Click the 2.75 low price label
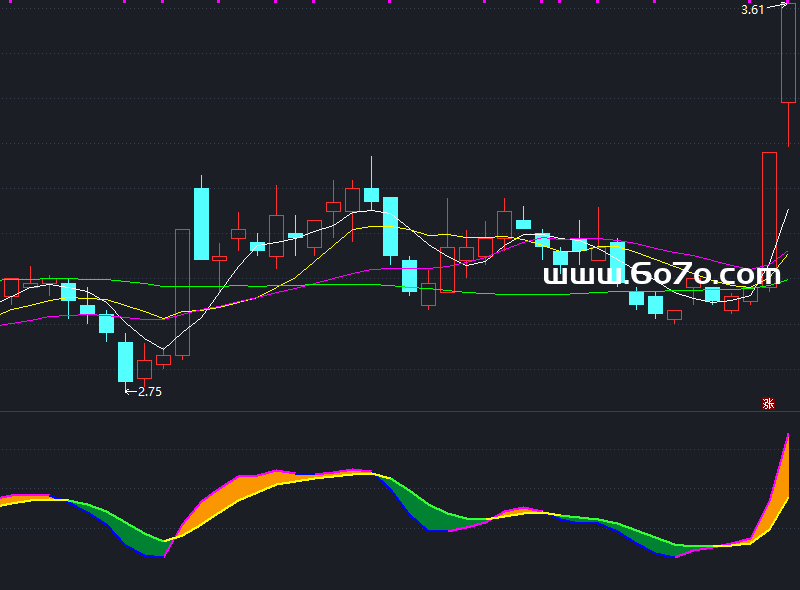 click(x=150, y=391)
